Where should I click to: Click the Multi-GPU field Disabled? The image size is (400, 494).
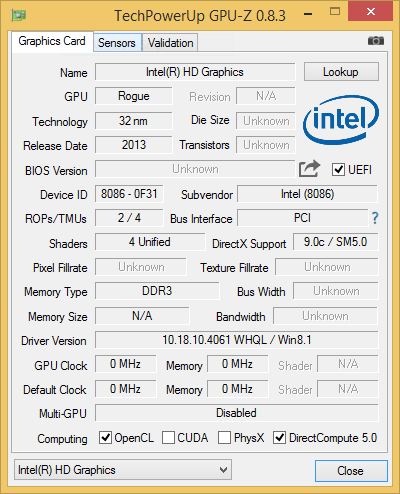pos(237,413)
